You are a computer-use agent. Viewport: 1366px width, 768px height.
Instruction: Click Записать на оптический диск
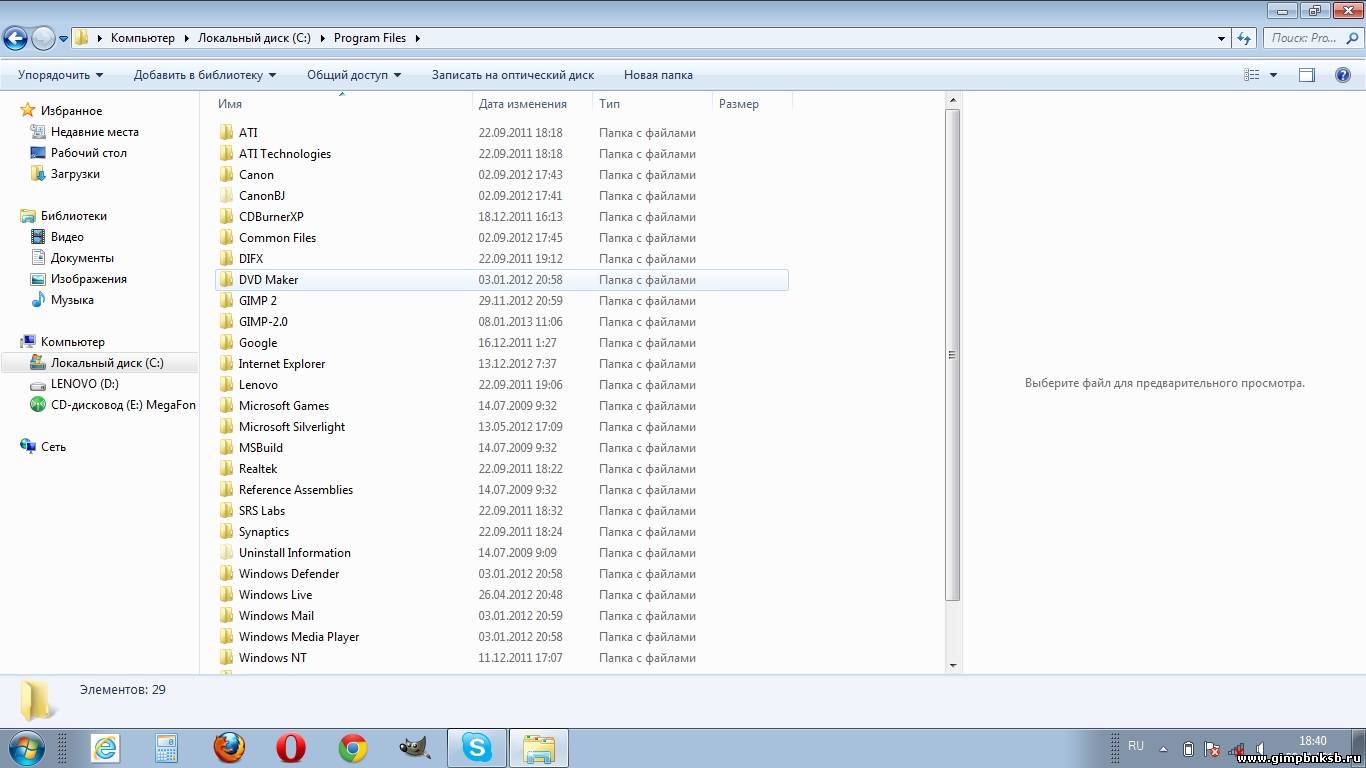(513, 75)
